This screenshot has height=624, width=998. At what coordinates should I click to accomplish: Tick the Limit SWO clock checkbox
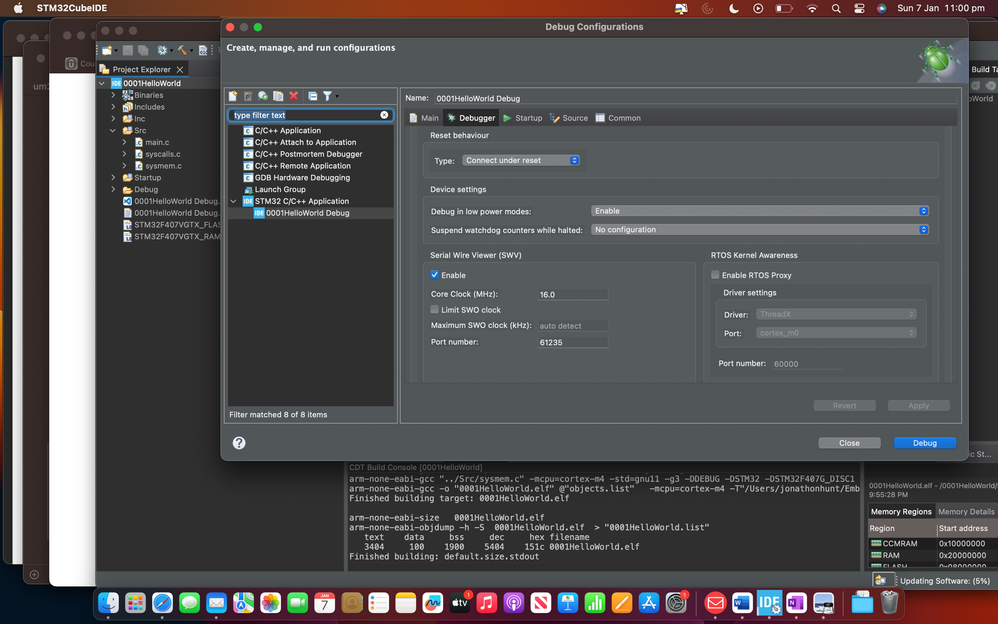tap(435, 309)
